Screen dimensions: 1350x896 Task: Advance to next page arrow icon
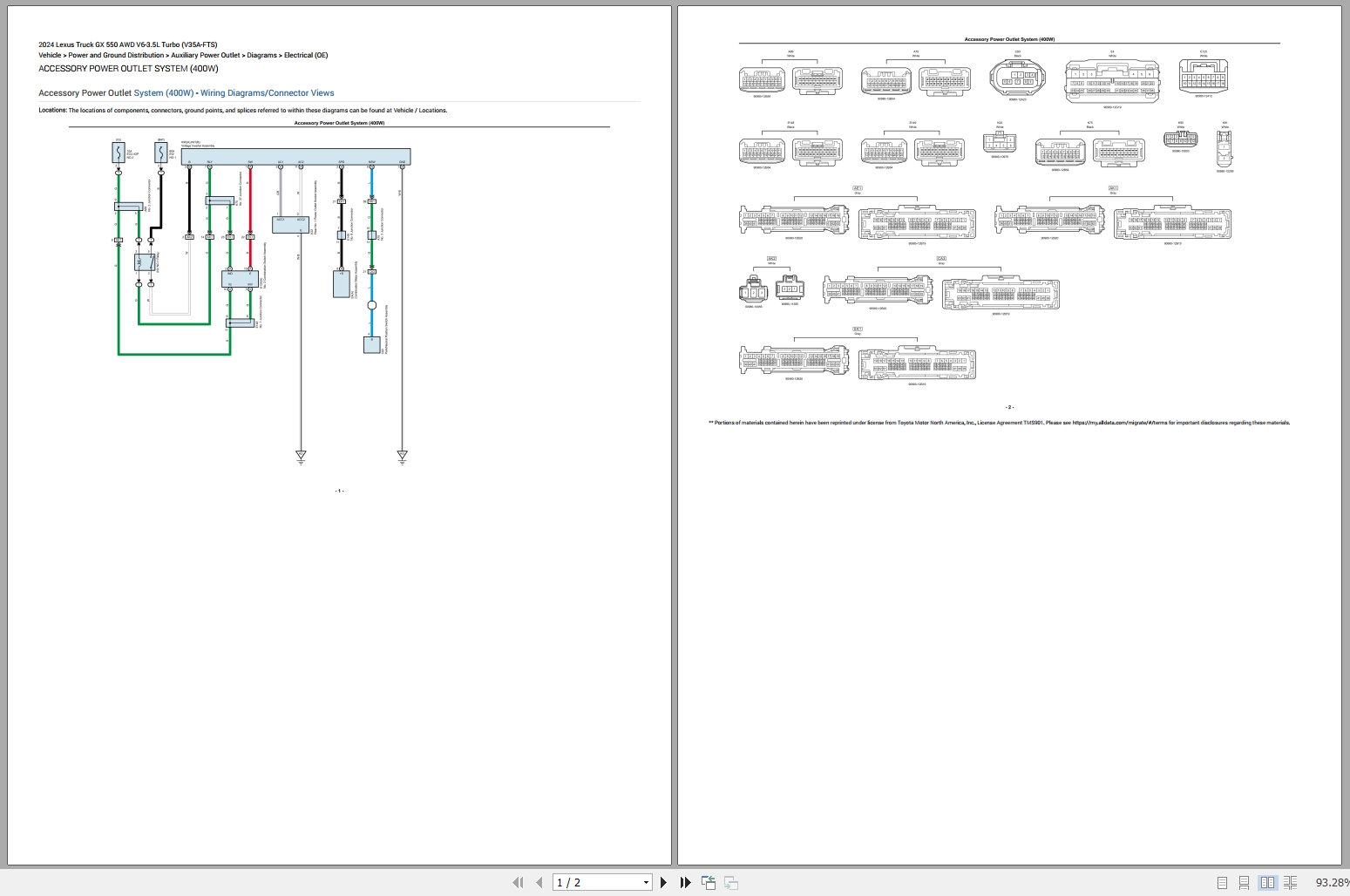point(663,882)
